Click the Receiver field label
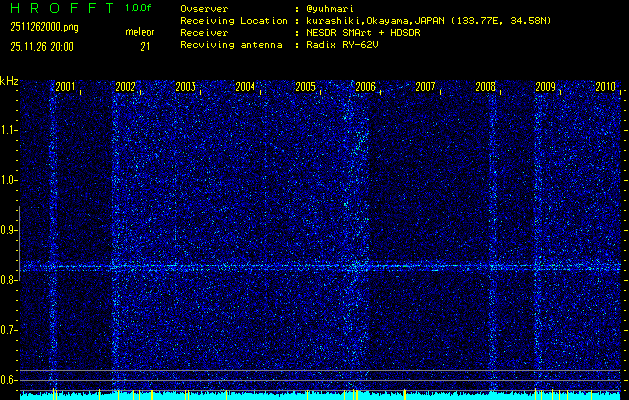The image size is (629, 400). click(204, 33)
